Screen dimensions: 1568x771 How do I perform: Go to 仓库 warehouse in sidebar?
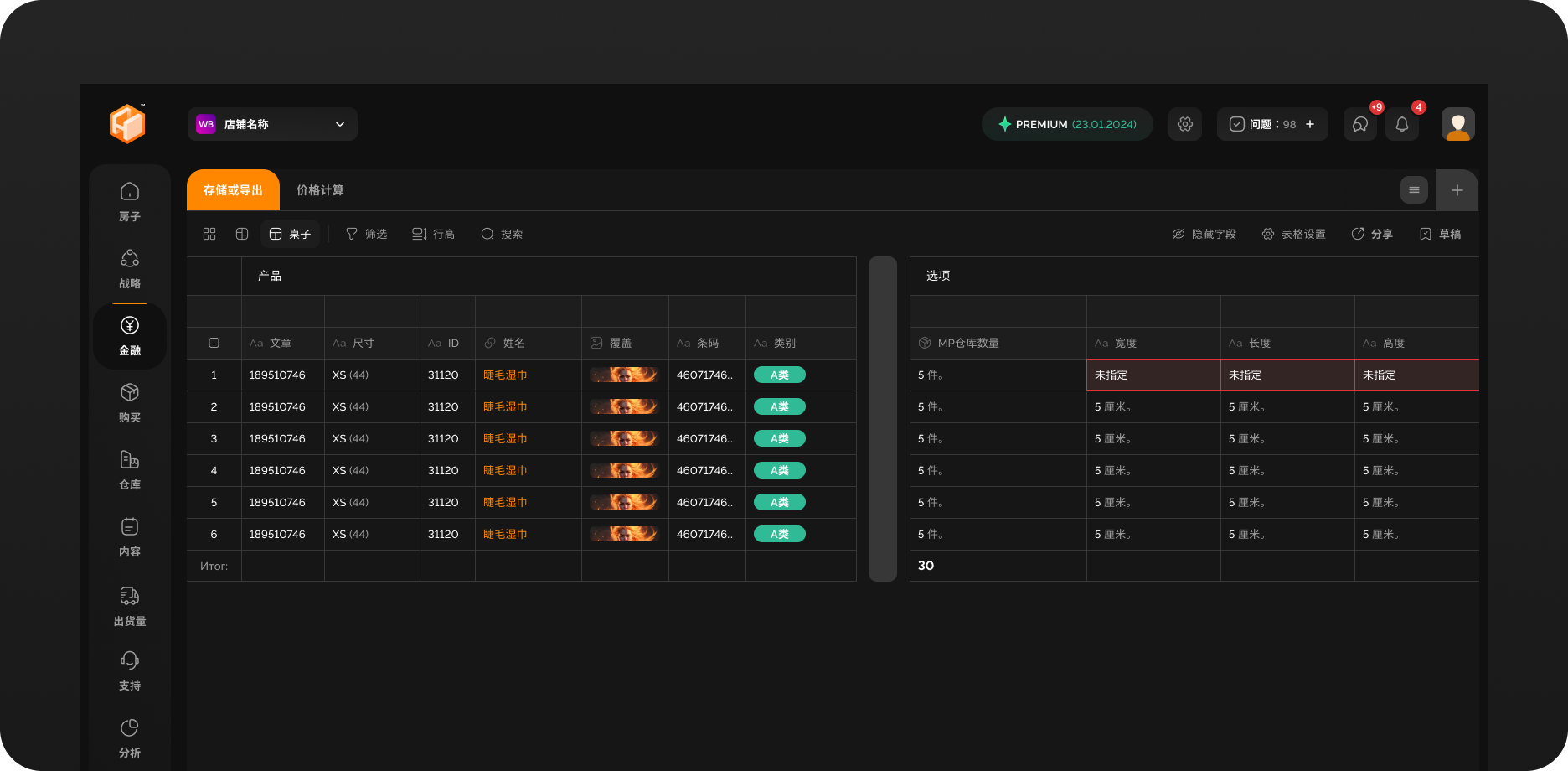pos(129,469)
